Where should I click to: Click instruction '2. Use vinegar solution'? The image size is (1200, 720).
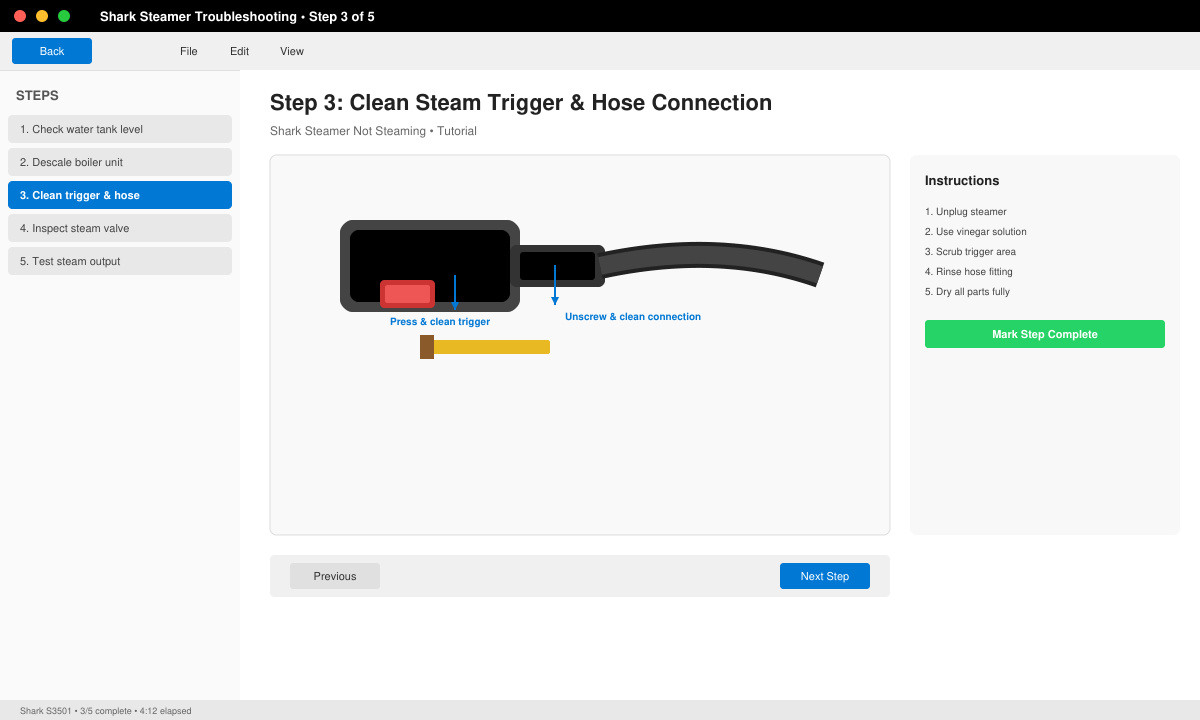pyautogui.click(x=976, y=232)
